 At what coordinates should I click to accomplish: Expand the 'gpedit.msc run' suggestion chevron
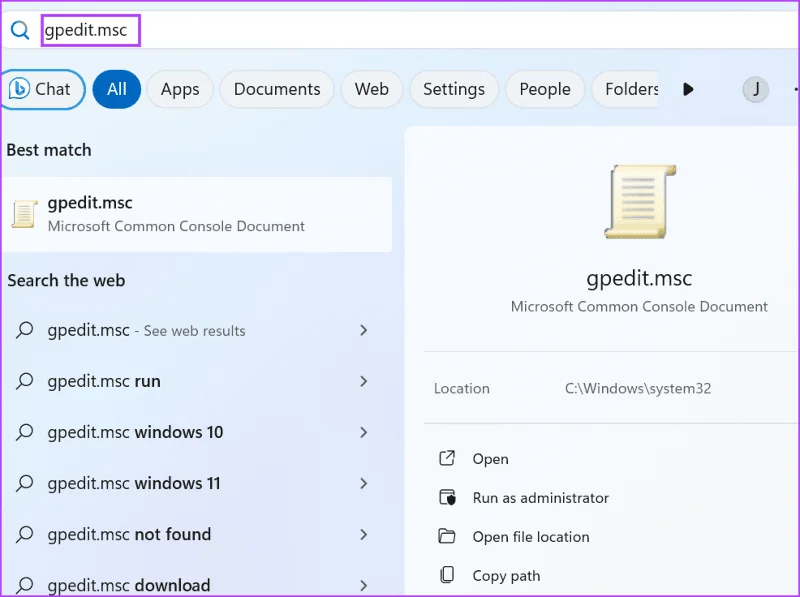tap(363, 381)
